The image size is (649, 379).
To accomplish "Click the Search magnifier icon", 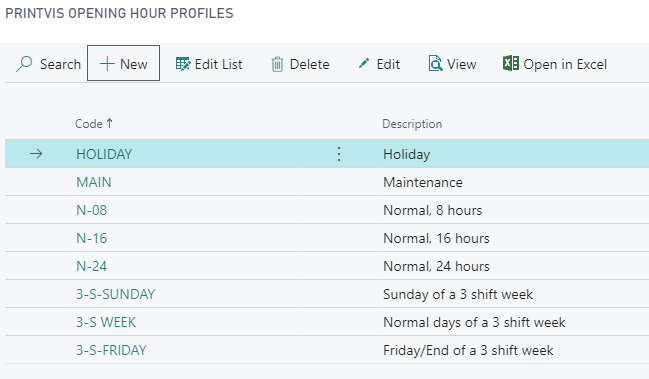I will 24,64.
